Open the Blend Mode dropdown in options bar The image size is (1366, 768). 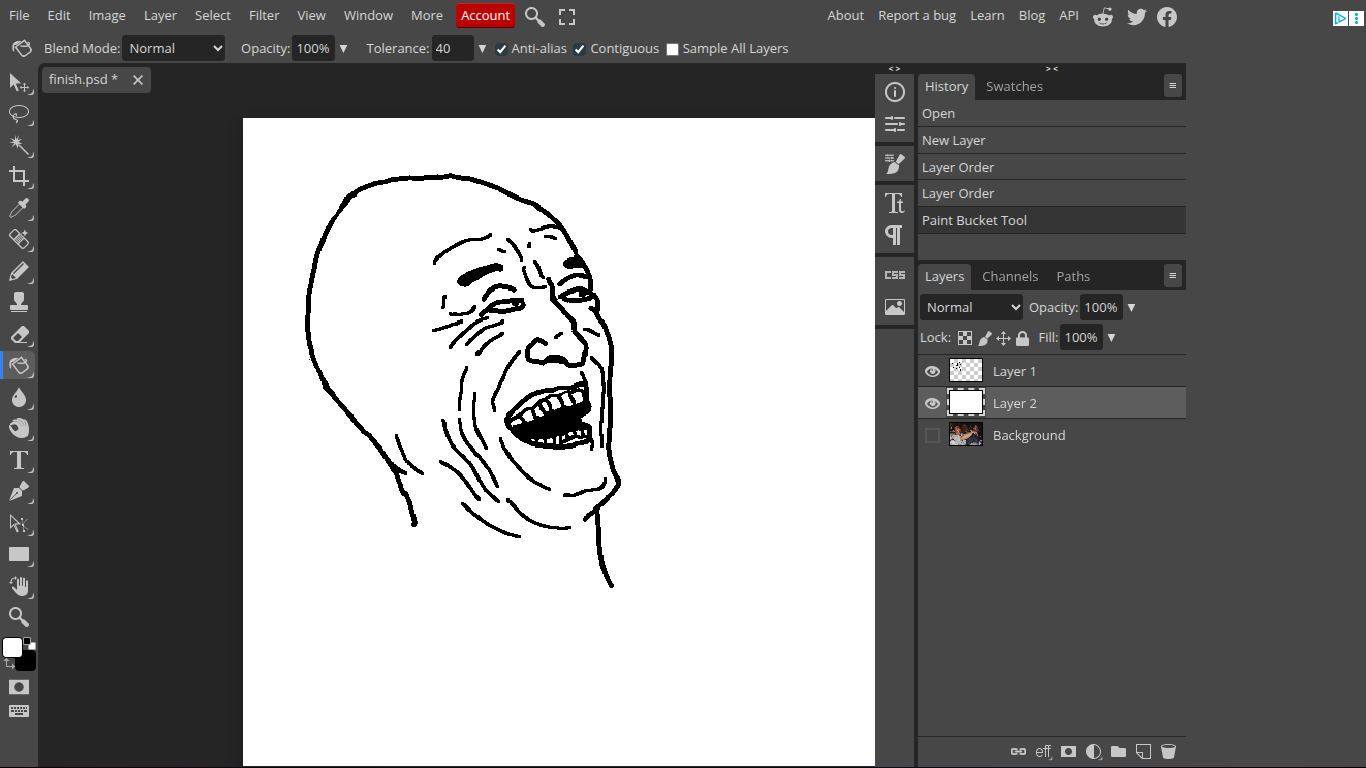coord(173,48)
